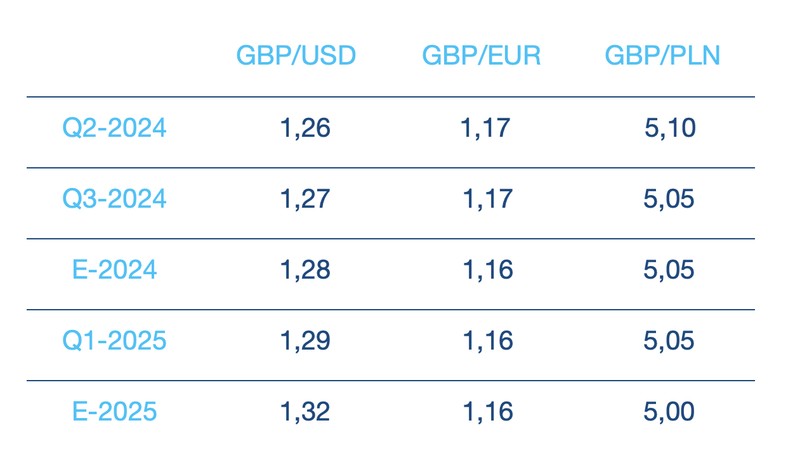Select the E-2025 row label
This screenshot has height=475, width=788.
pos(114,412)
